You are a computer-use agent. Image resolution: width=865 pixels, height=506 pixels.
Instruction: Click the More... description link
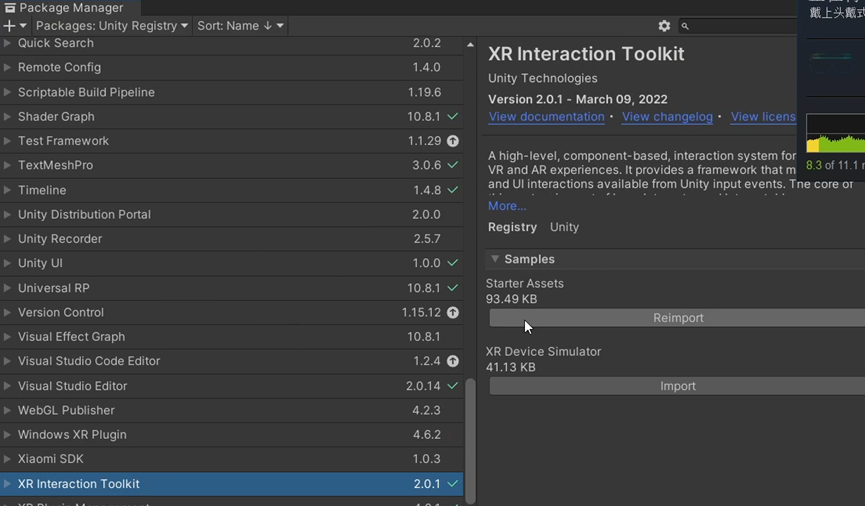click(x=507, y=206)
